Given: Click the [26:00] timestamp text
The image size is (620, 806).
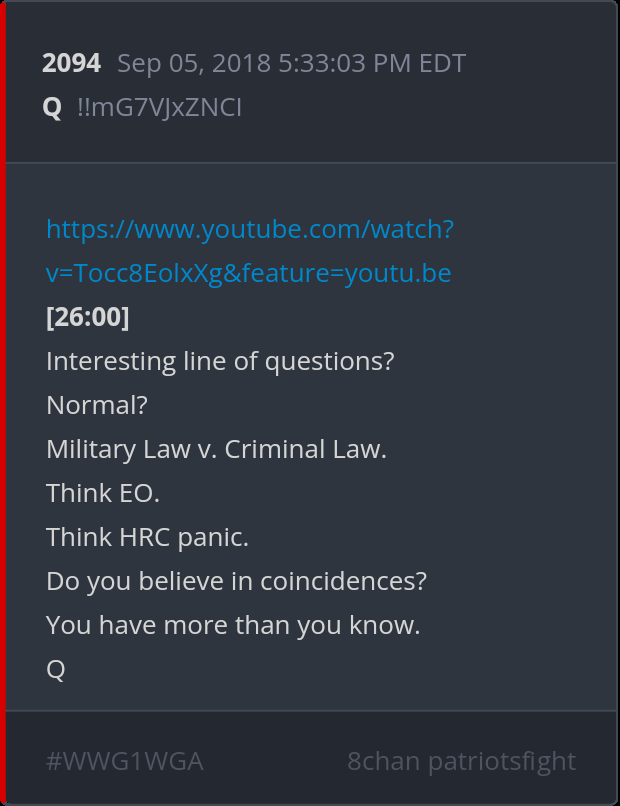Looking at the screenshot, I should point(87,317).
